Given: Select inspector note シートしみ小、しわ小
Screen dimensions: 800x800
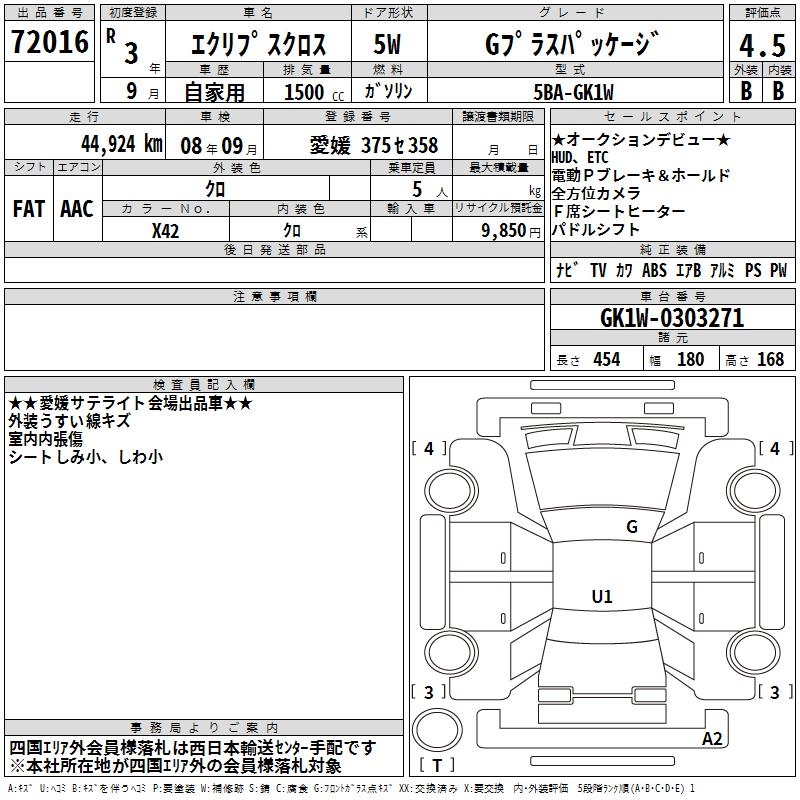Looking at the screenshot, I should [x=86, y=457].
